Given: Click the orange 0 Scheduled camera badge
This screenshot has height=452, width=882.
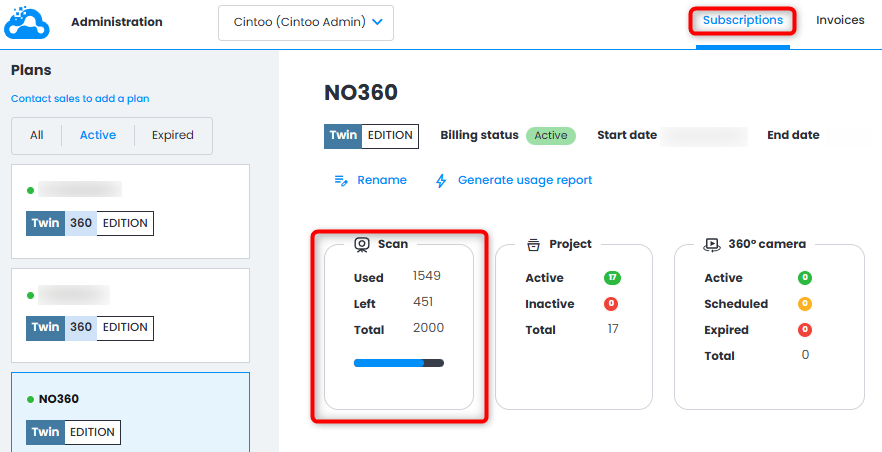Looking at the screenshot, I should tap(805, 304).
